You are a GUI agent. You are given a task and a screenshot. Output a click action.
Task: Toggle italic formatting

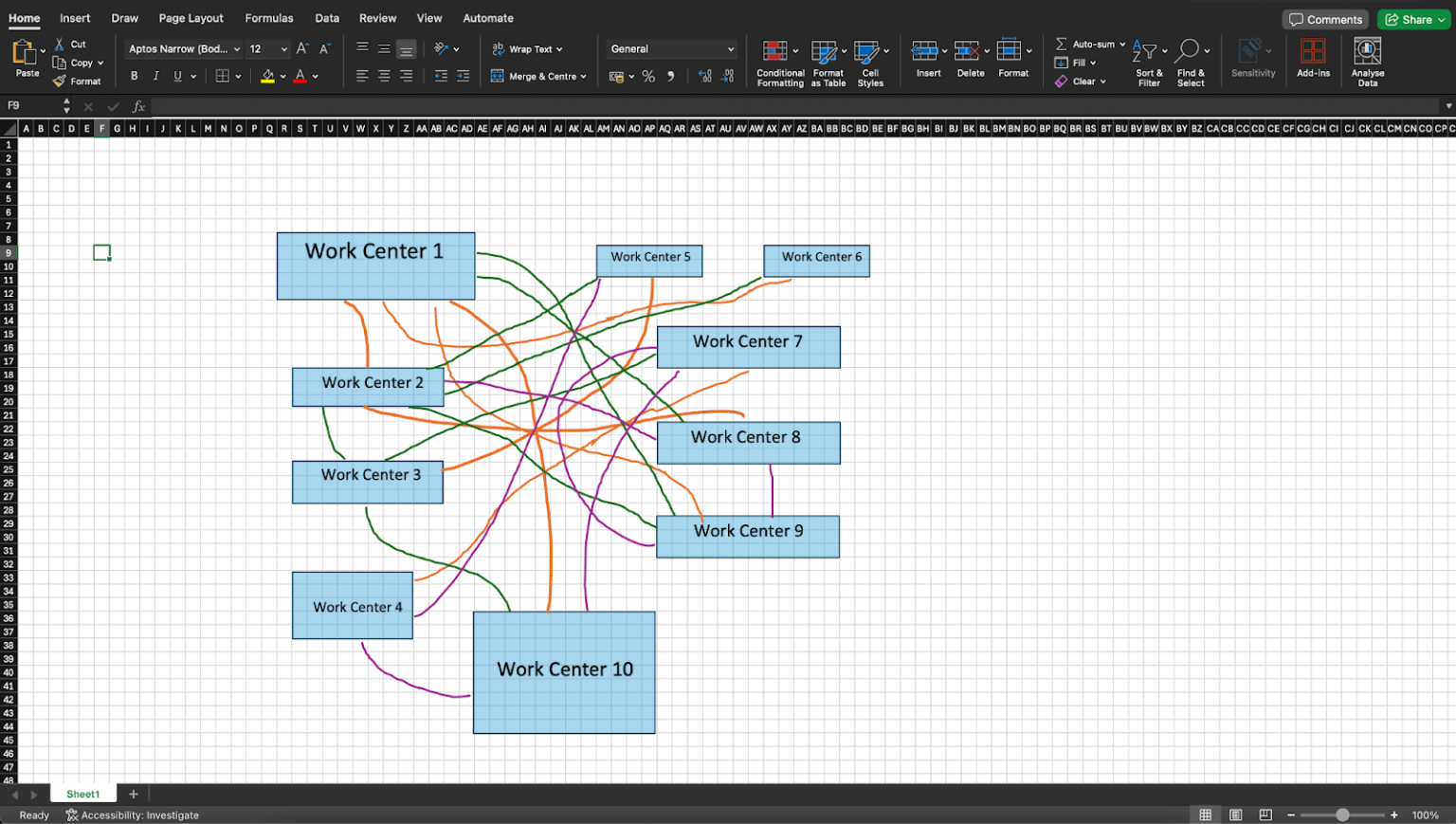155,75
